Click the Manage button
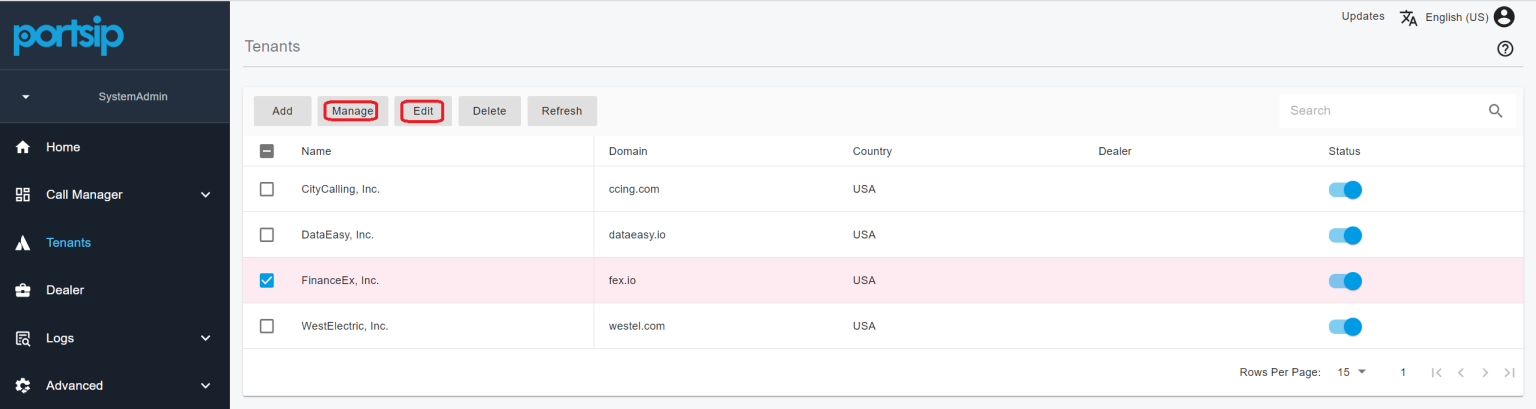The width and height of the screenshot is (1536, 409). pyautogui.click(x=352, y=111)
